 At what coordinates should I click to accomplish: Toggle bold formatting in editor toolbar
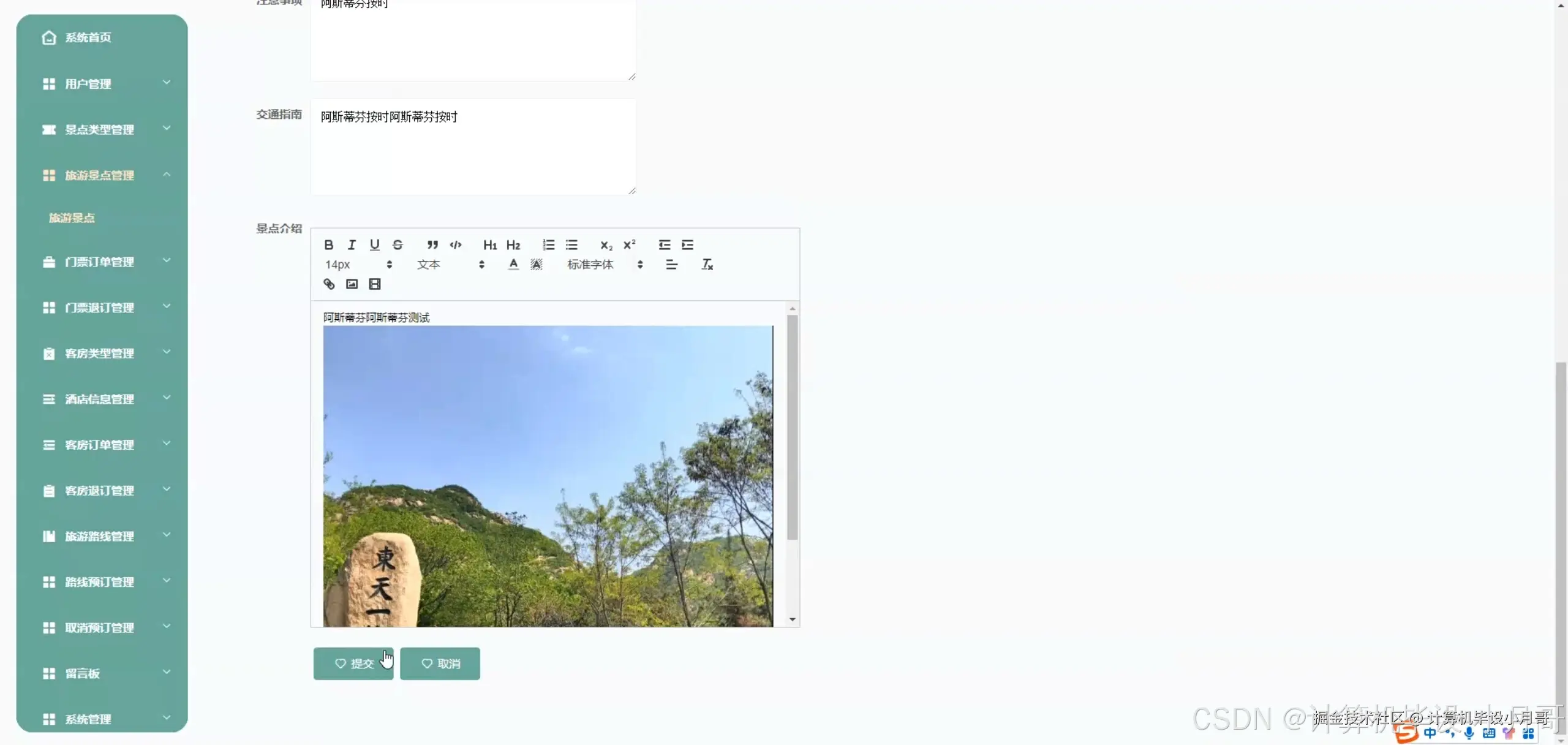click(x=329, y=245)
